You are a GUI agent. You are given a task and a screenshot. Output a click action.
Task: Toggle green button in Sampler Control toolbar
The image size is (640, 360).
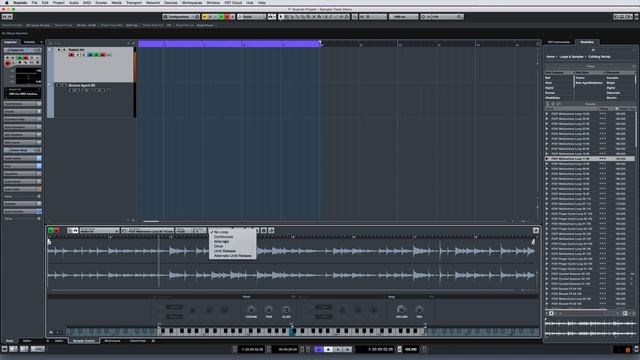coord(51,231)
